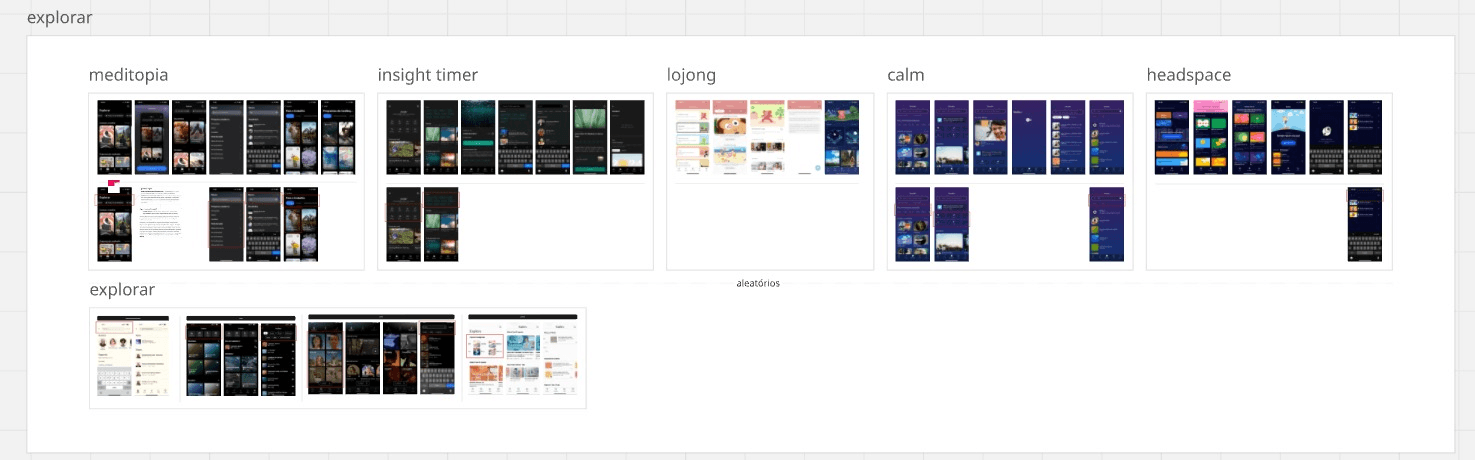Select the "lojong" frame title
1475x460 pixels.
click(x=691, y=76)
